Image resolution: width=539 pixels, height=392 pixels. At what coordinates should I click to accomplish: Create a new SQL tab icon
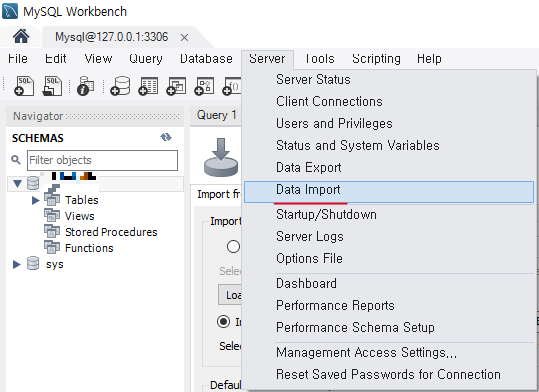click(24, 86)
